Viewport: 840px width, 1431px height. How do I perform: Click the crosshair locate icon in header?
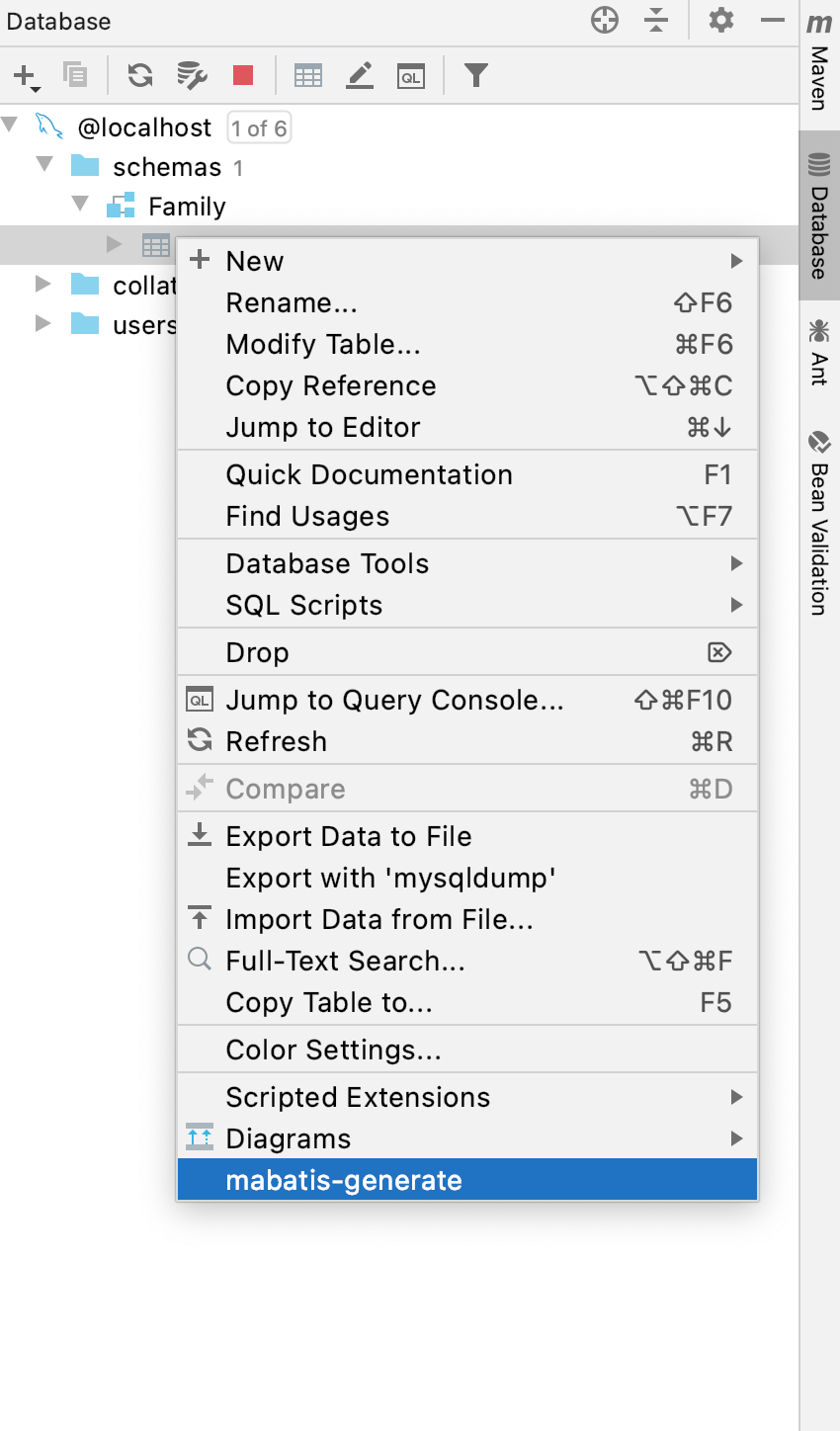click(x=604, y=20)
